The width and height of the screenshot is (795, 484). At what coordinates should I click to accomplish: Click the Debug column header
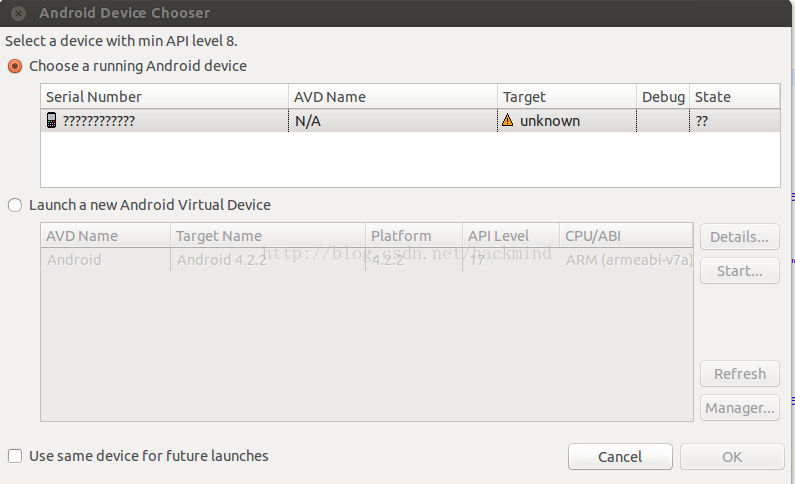[663, 97]
